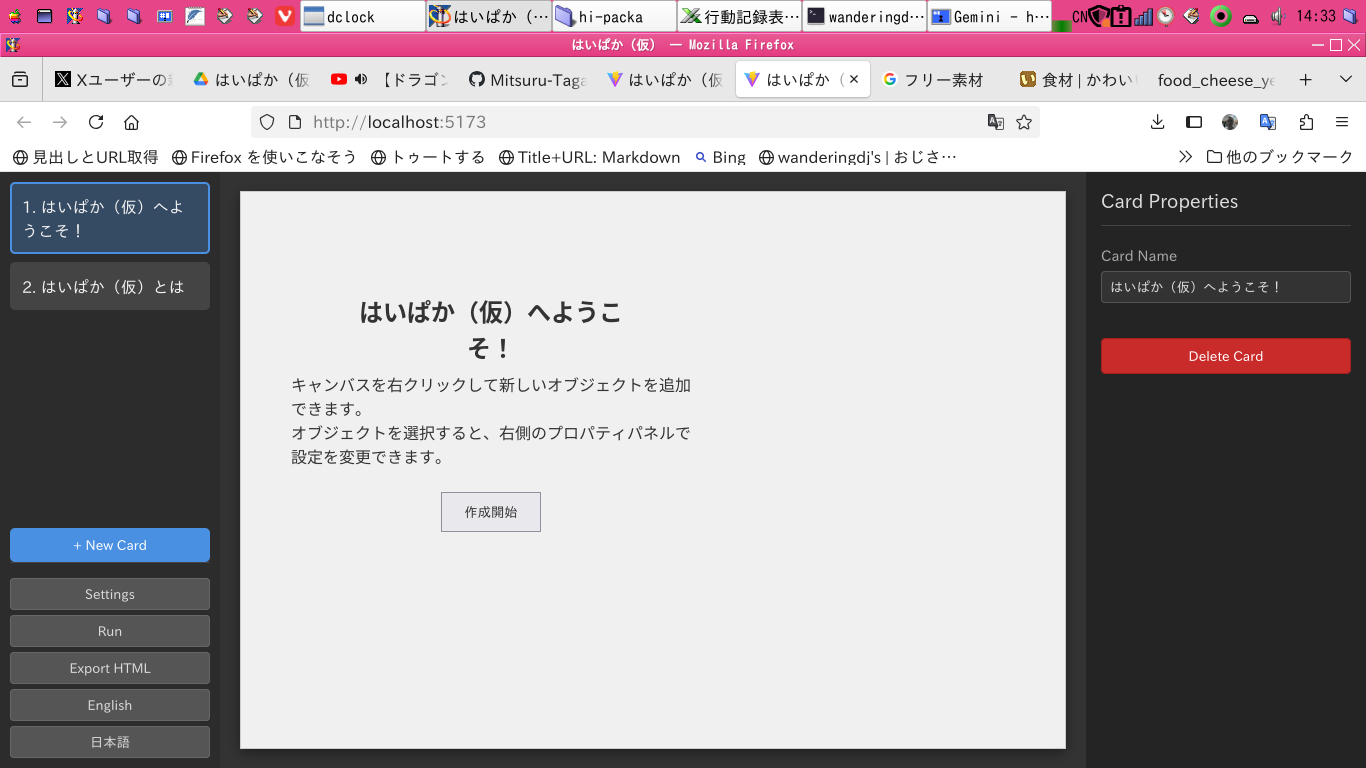The image size is (1366, 768).
Task: Open the page translation icon in the address bar
Action: pos(996,122)
